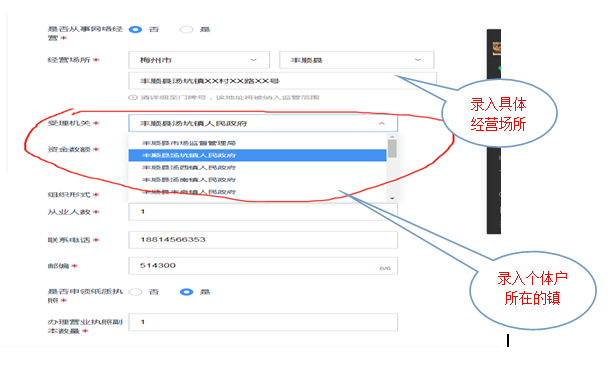Click the scrollbar thumb in the dropdown list

(x=392, y=149)
